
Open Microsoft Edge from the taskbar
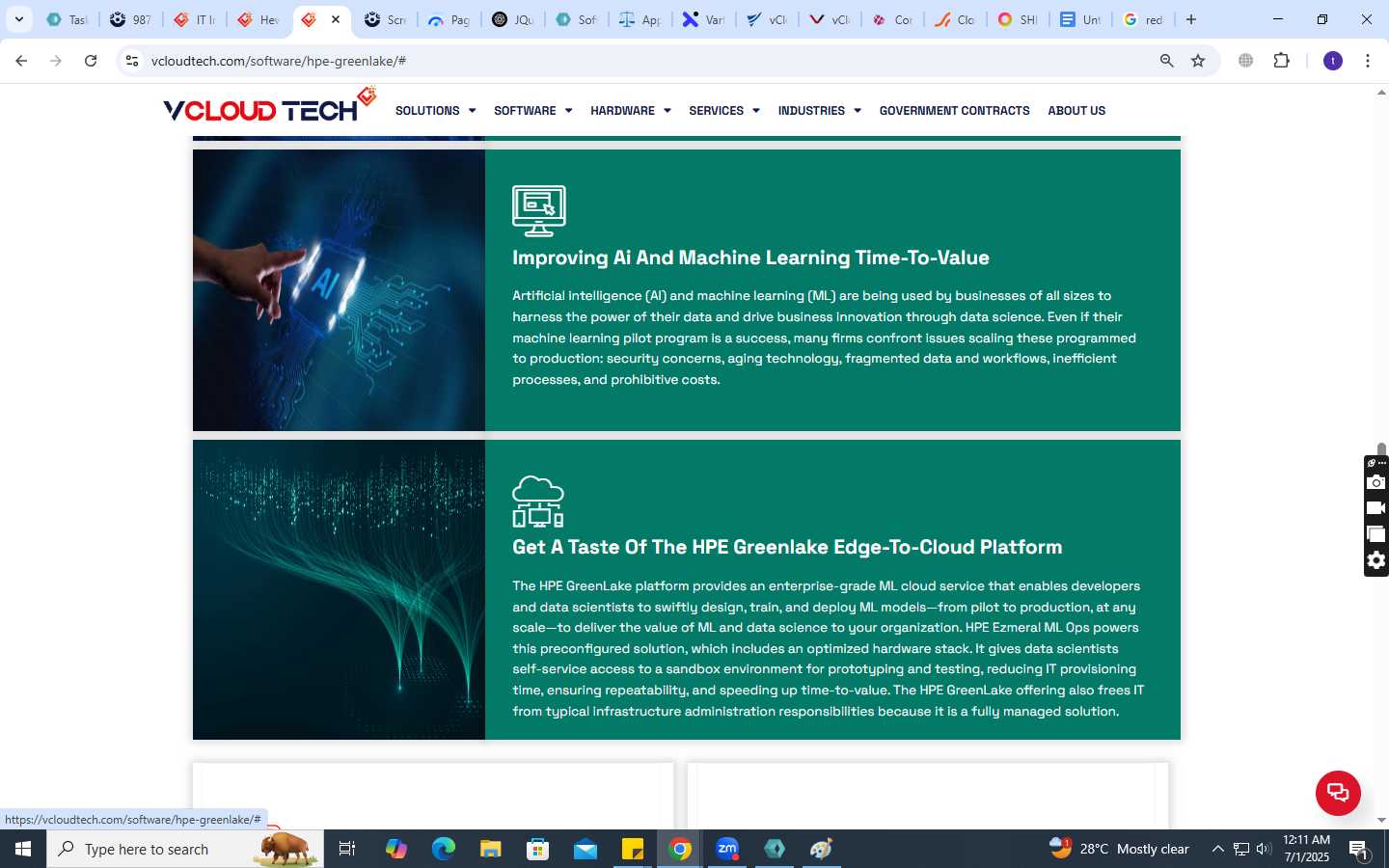[x=444, y=849]
